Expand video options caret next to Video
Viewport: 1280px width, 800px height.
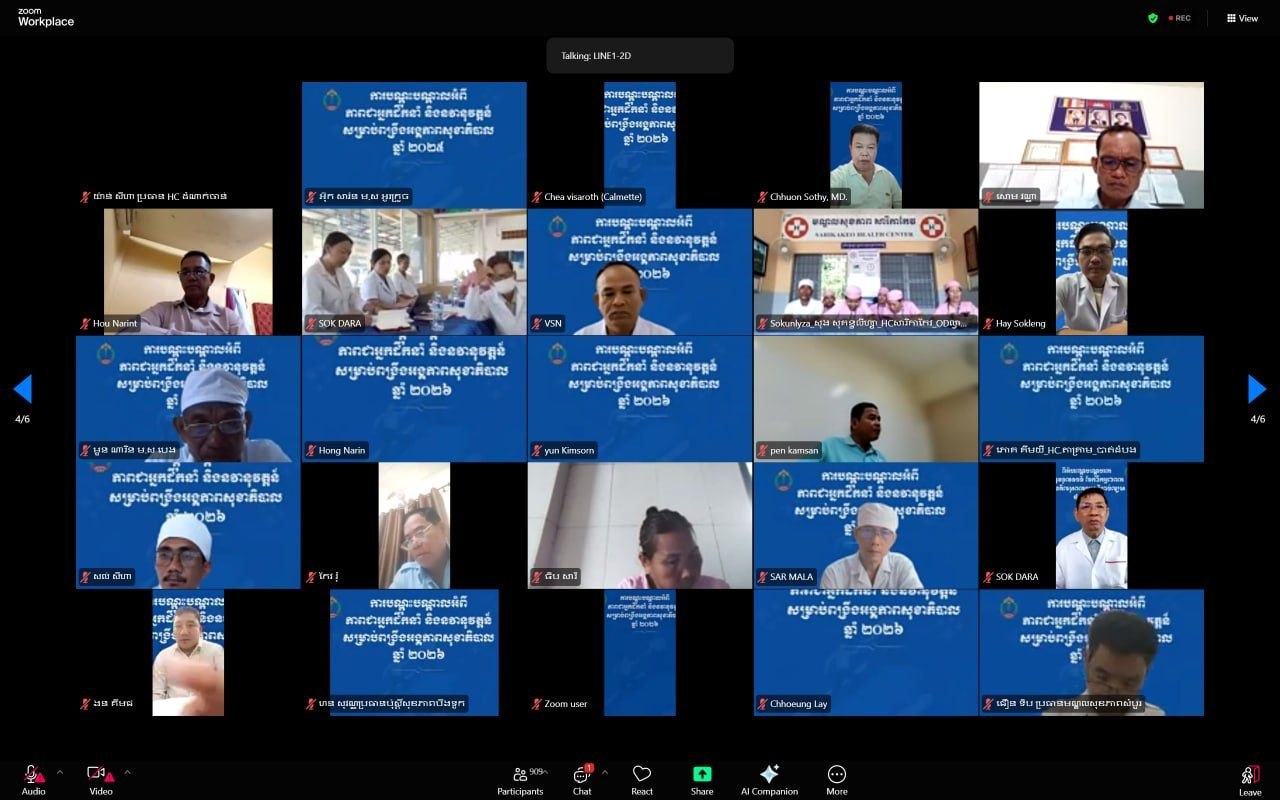[127, 772]
